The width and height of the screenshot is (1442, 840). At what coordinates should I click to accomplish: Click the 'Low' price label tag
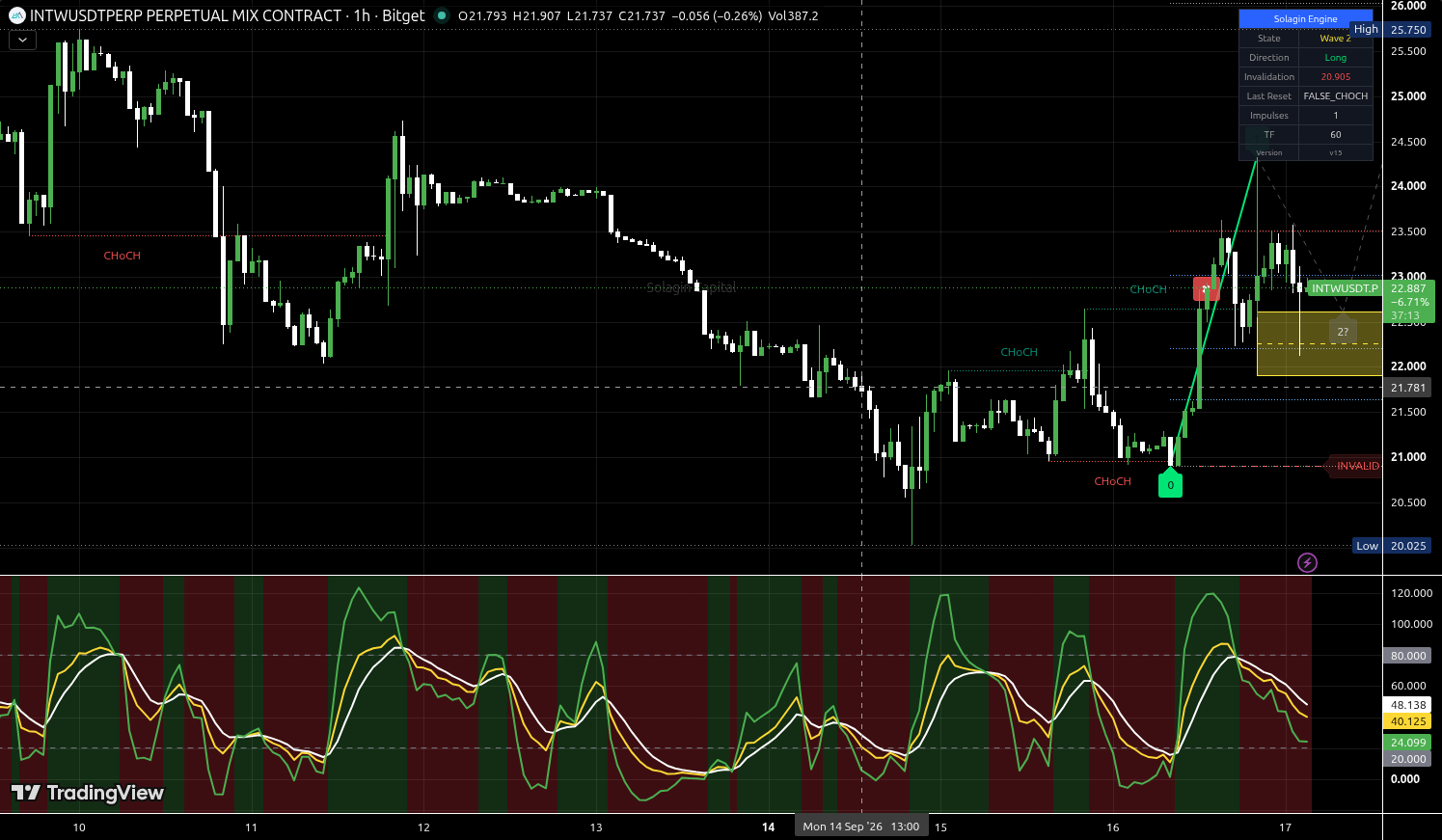(1367, 546)
